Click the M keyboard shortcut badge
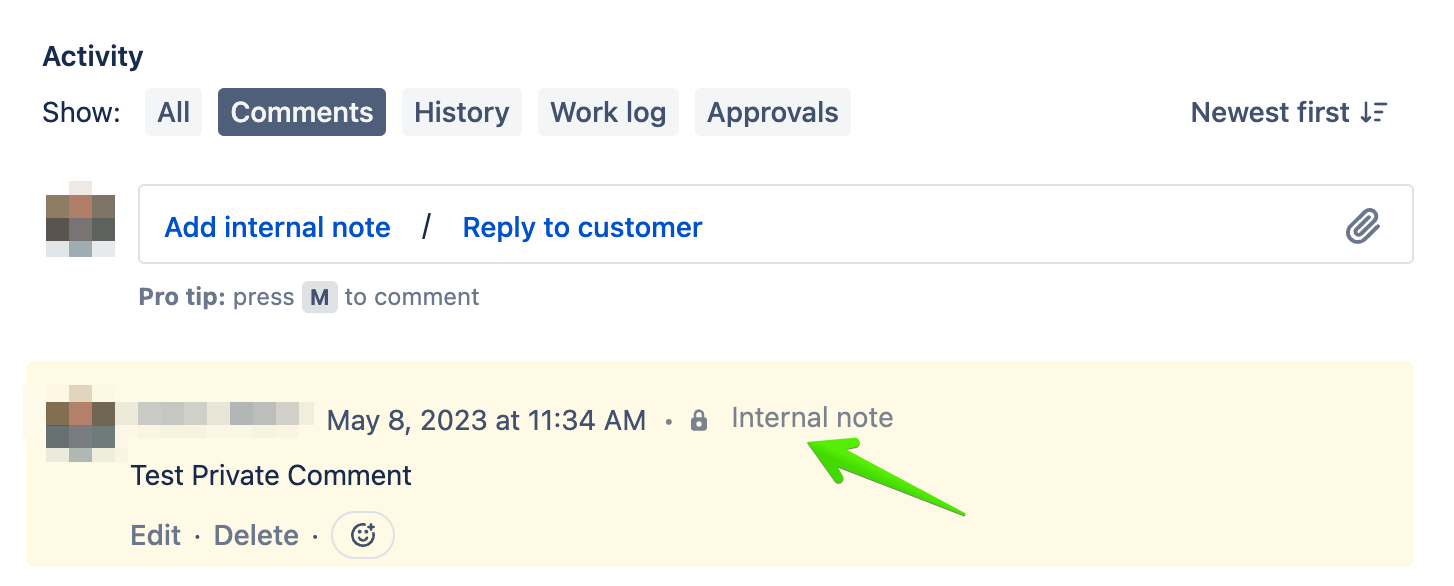Viewport: 1454px width, 586px height. coord(319,297)
